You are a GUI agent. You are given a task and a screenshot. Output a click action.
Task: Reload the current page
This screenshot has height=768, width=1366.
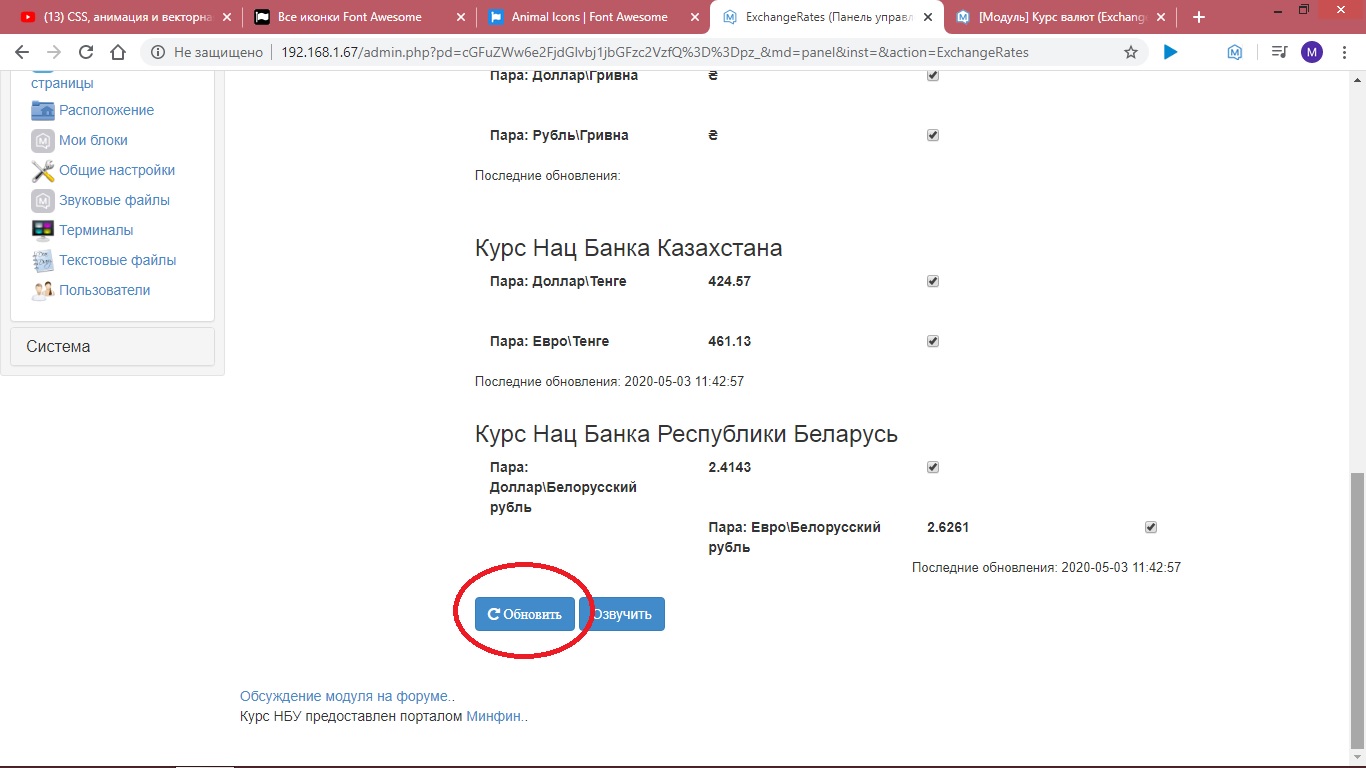86,52
